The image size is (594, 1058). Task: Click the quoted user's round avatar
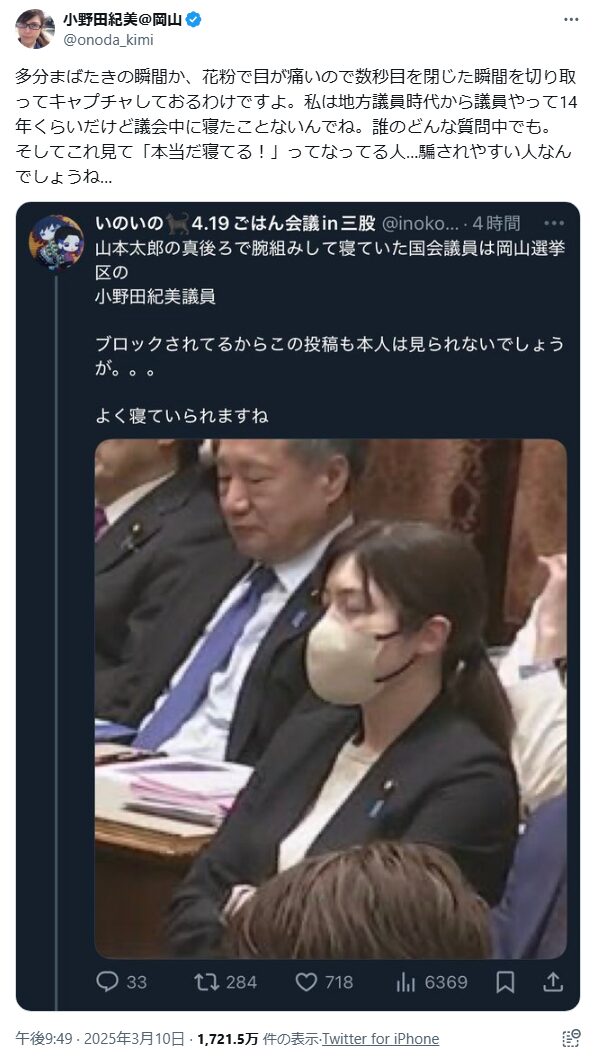coord(56,242)
